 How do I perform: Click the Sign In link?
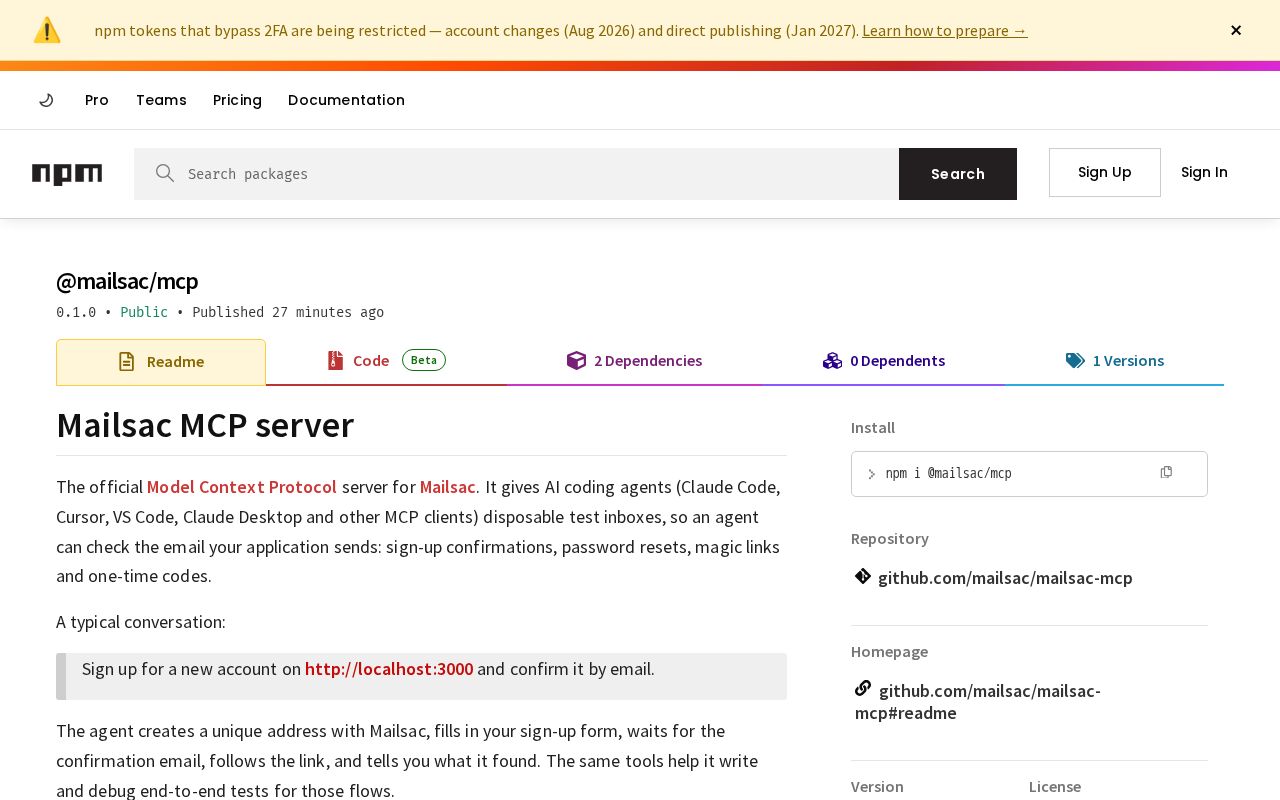point(1204,172)
